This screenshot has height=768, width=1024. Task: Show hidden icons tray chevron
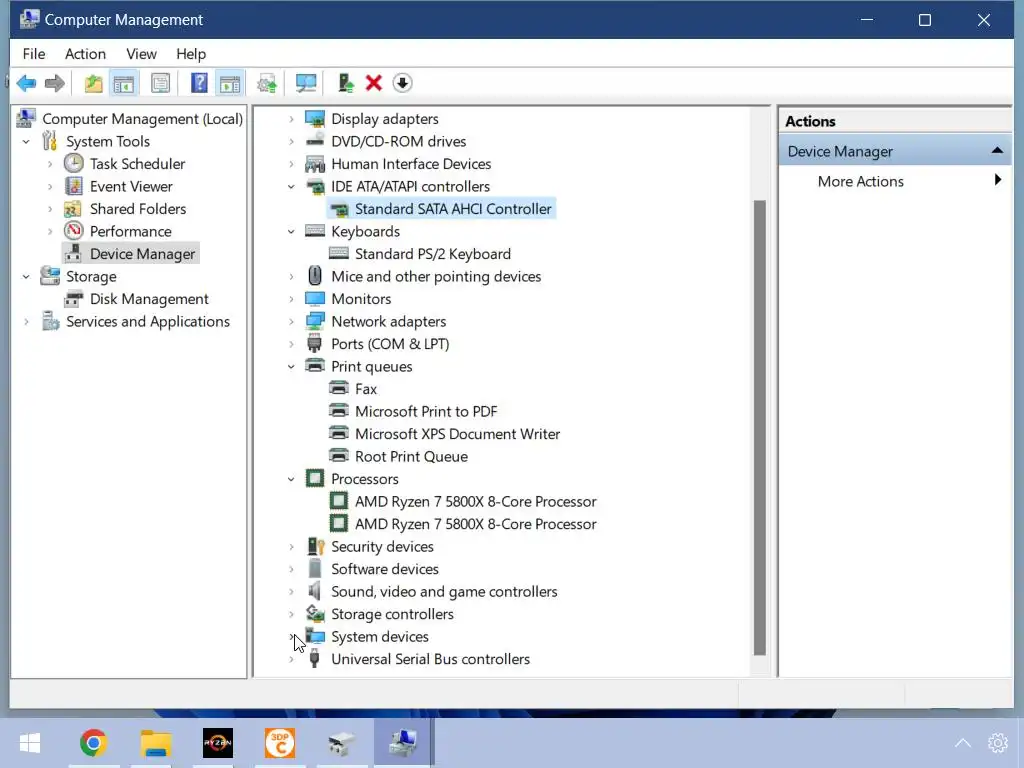(x=963, y=743)
